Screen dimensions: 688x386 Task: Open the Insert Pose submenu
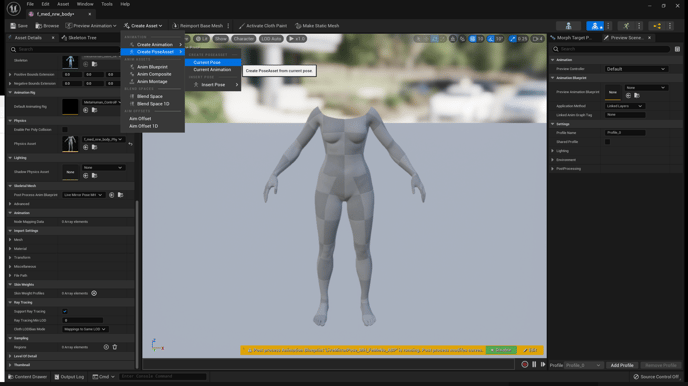pyautogui.click(x=213, y=85)
